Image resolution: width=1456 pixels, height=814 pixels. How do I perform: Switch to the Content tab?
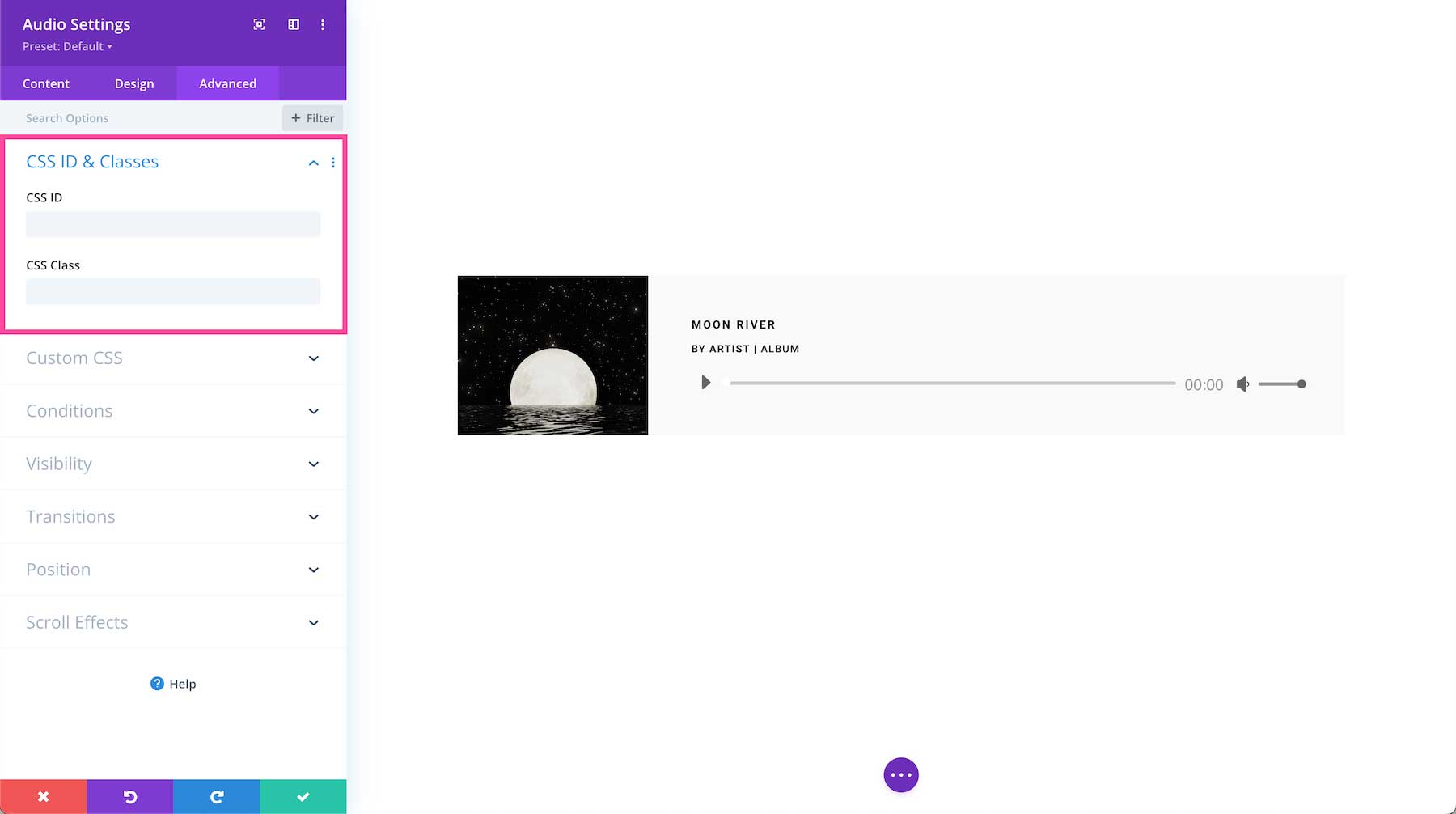click(x=46, y=83)
